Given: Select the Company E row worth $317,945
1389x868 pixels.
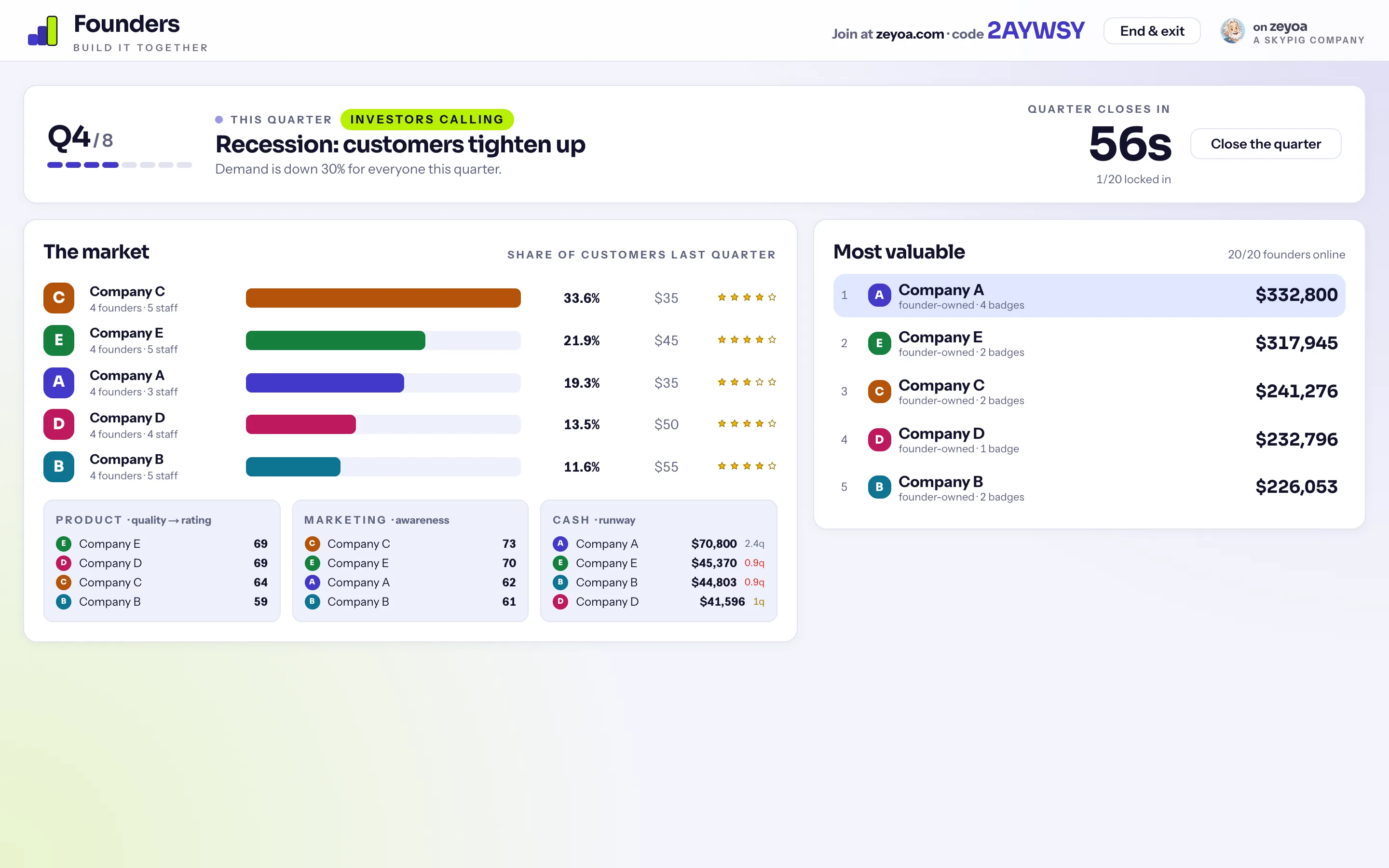Looking at the screenshot, I should (1089, 343).
